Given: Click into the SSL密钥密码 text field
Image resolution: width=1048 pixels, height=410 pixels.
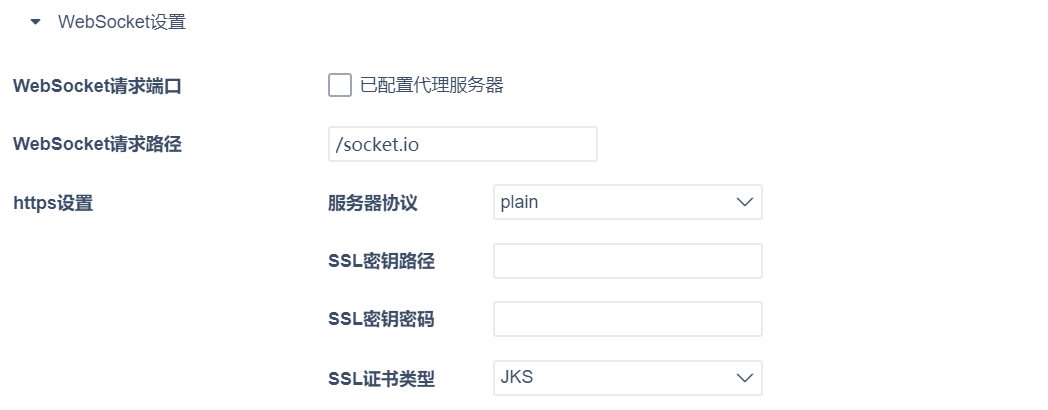Looking at the screenshot, I should [627, 319].
